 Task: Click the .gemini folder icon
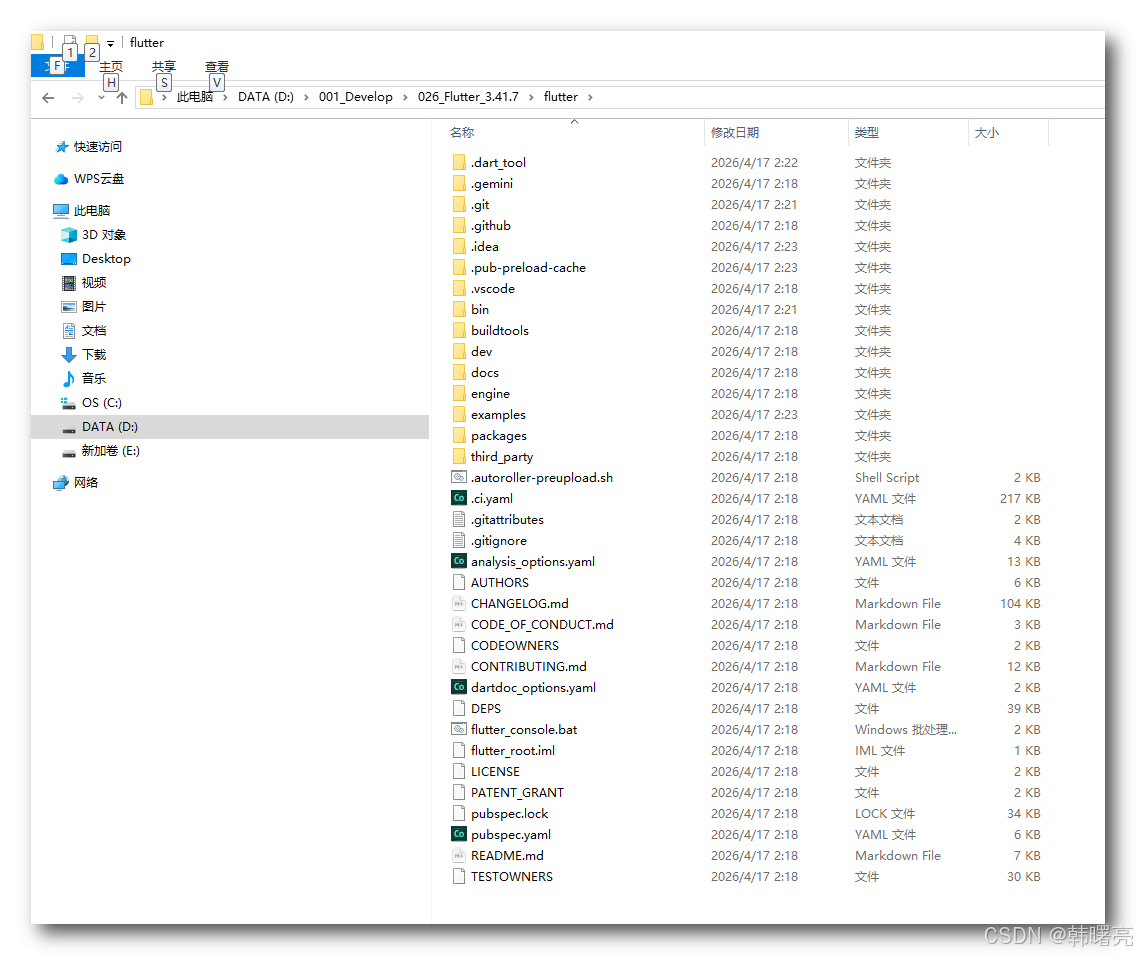(459, 183)
